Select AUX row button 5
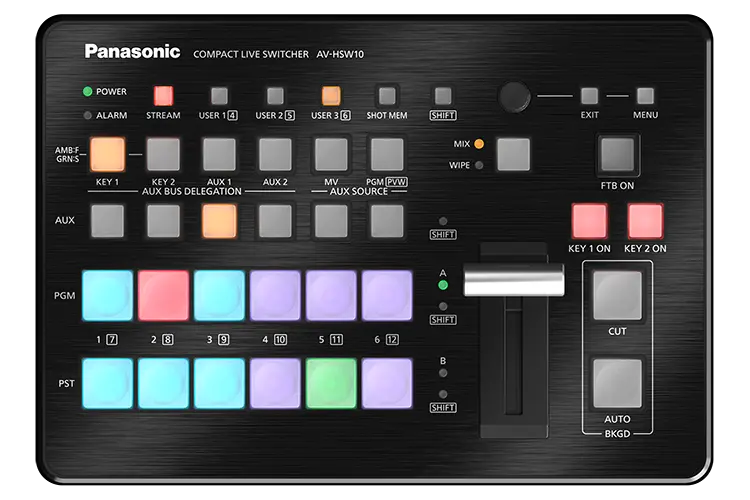 [331, 221]
